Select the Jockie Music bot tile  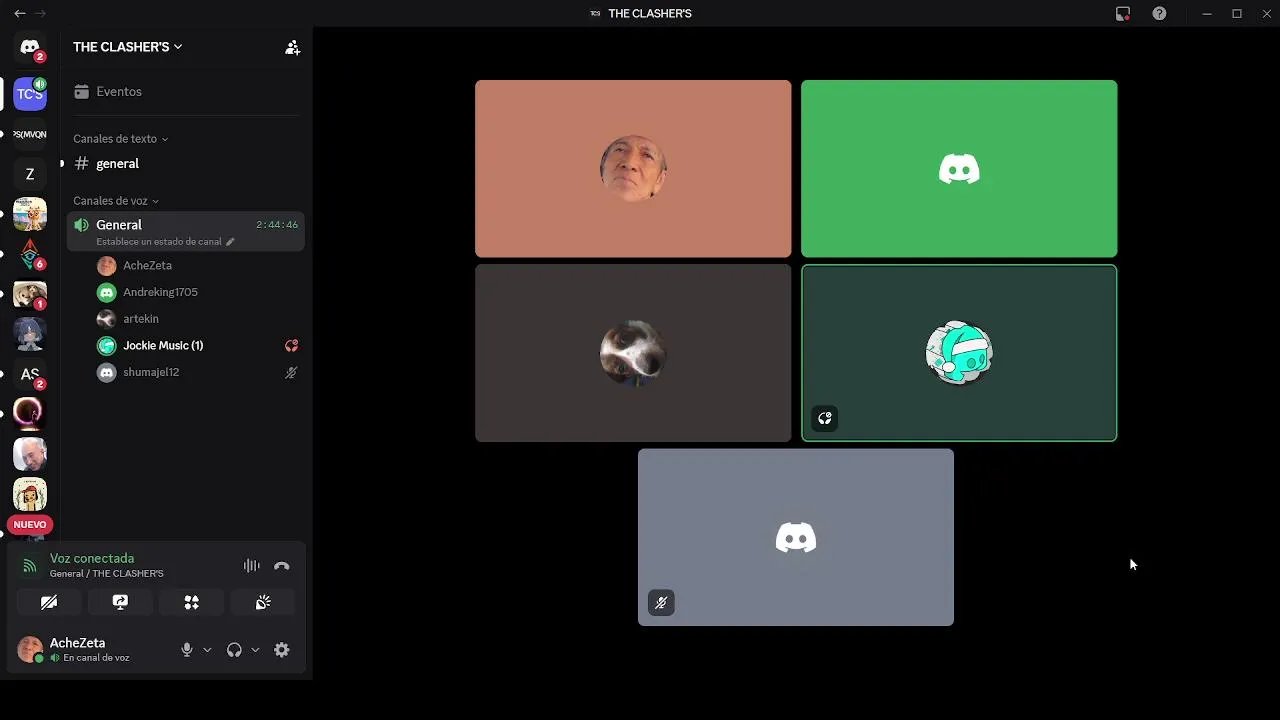959,353
